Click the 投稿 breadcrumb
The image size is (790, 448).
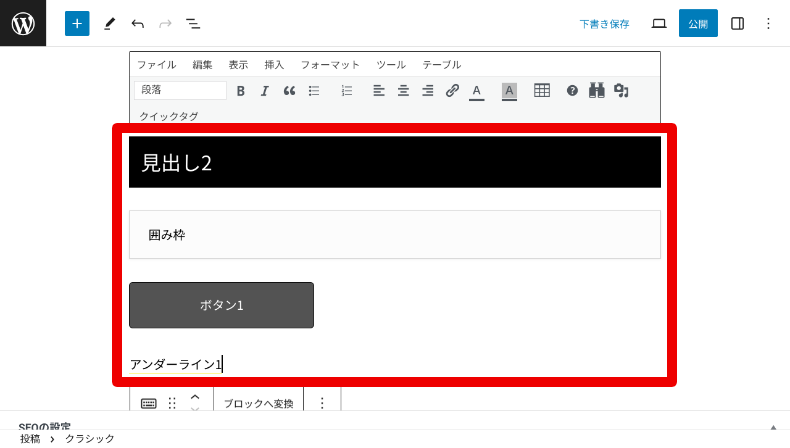point(30,439)
